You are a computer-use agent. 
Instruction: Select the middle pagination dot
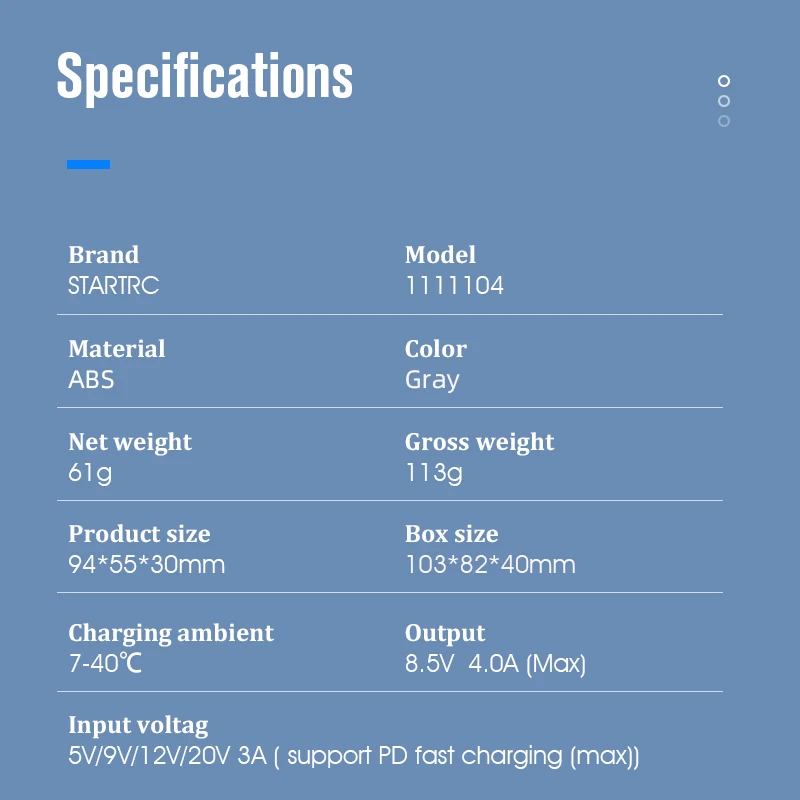point(723,101)
